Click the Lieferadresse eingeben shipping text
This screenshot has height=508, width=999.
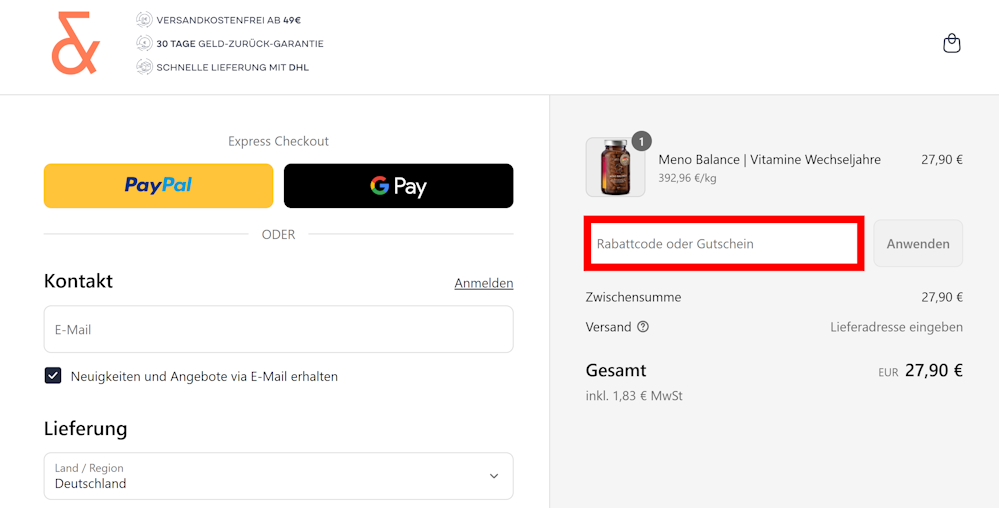pos(896,327)
